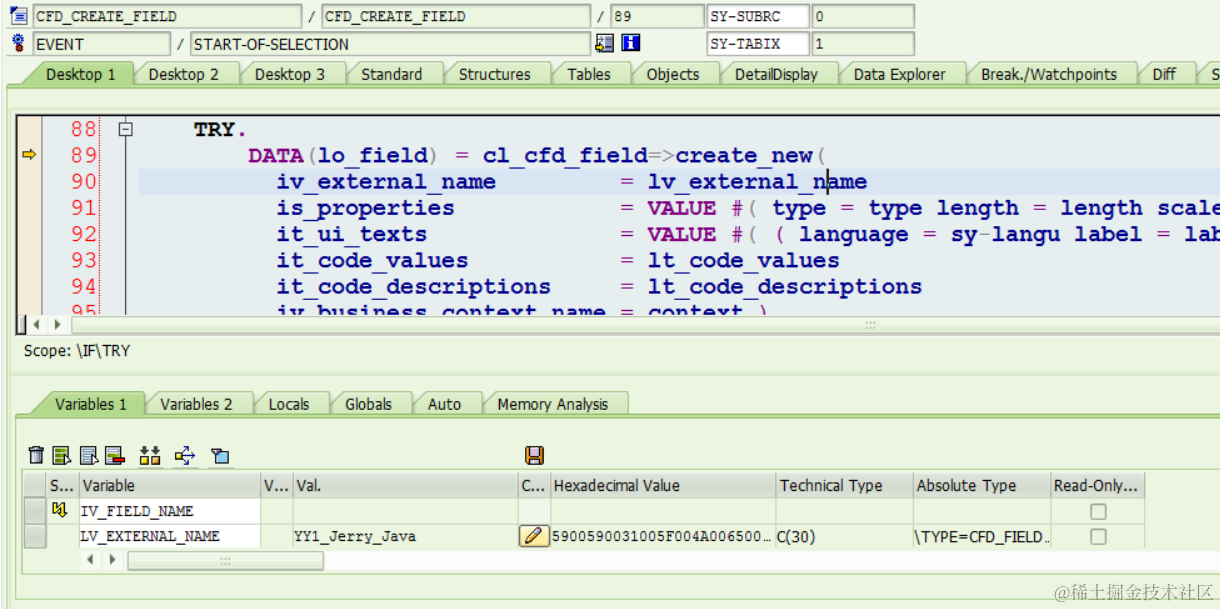
Task: Switch to the Desktop 2 tab
Action: pos(184,74)
